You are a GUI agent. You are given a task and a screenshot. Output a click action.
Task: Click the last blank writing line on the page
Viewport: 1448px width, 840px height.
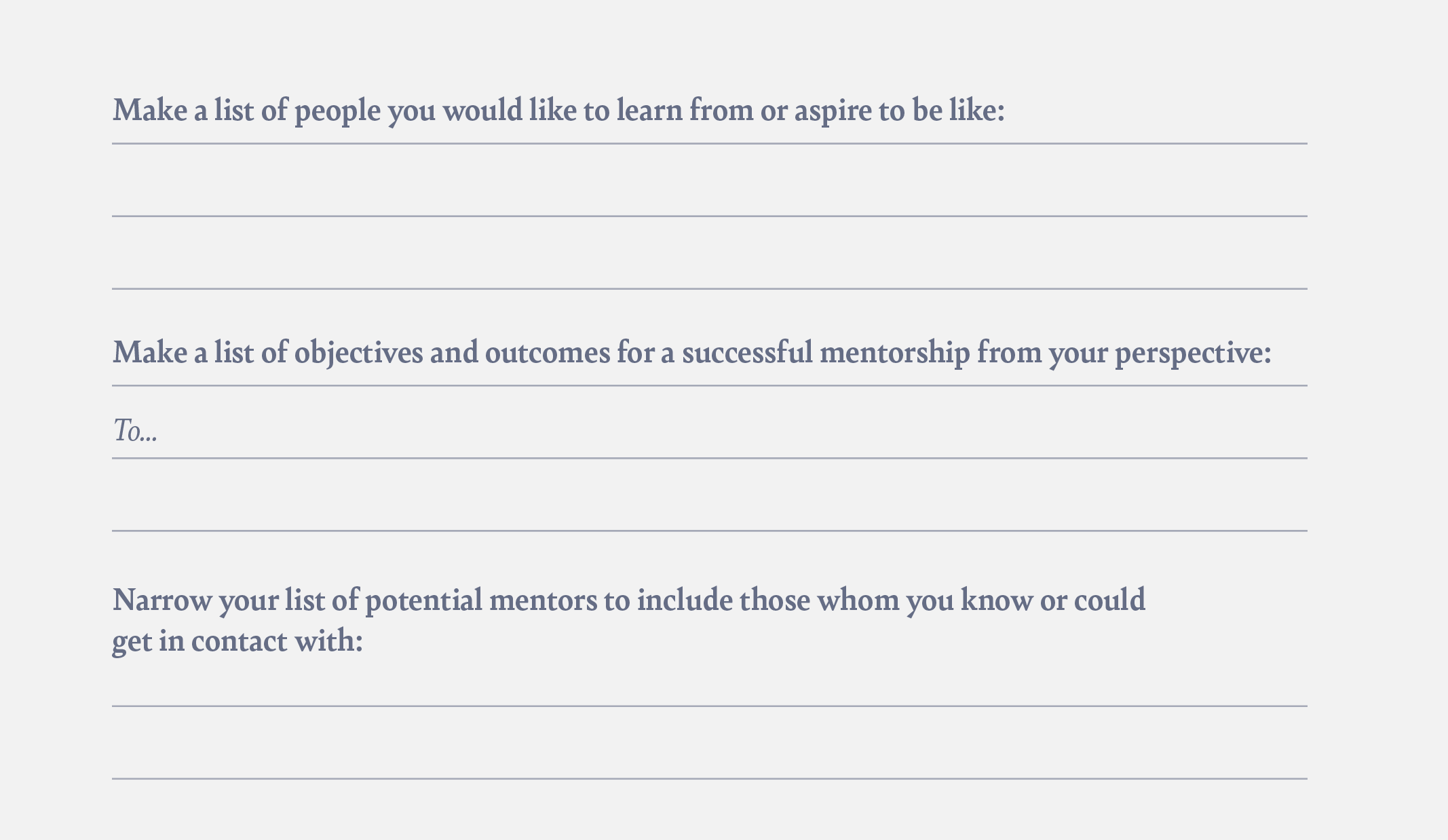tap(709, 744)
